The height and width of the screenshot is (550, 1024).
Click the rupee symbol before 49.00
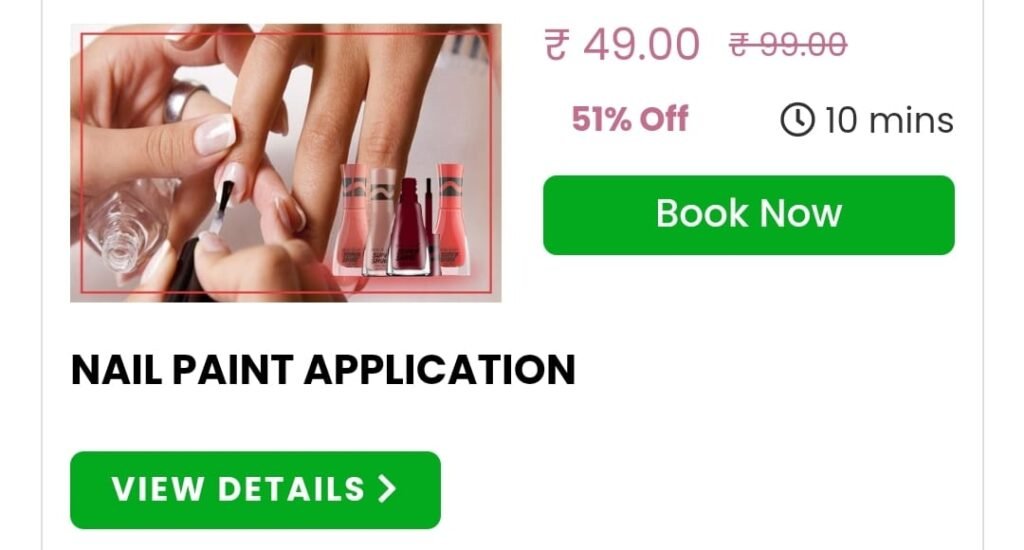point(556,45)
